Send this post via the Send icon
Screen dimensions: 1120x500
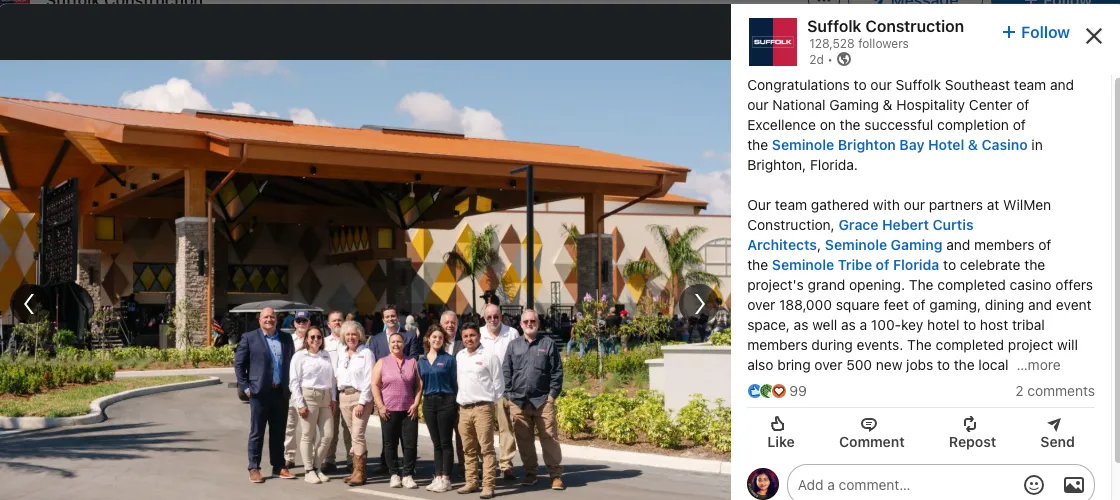pos(1056,433)
